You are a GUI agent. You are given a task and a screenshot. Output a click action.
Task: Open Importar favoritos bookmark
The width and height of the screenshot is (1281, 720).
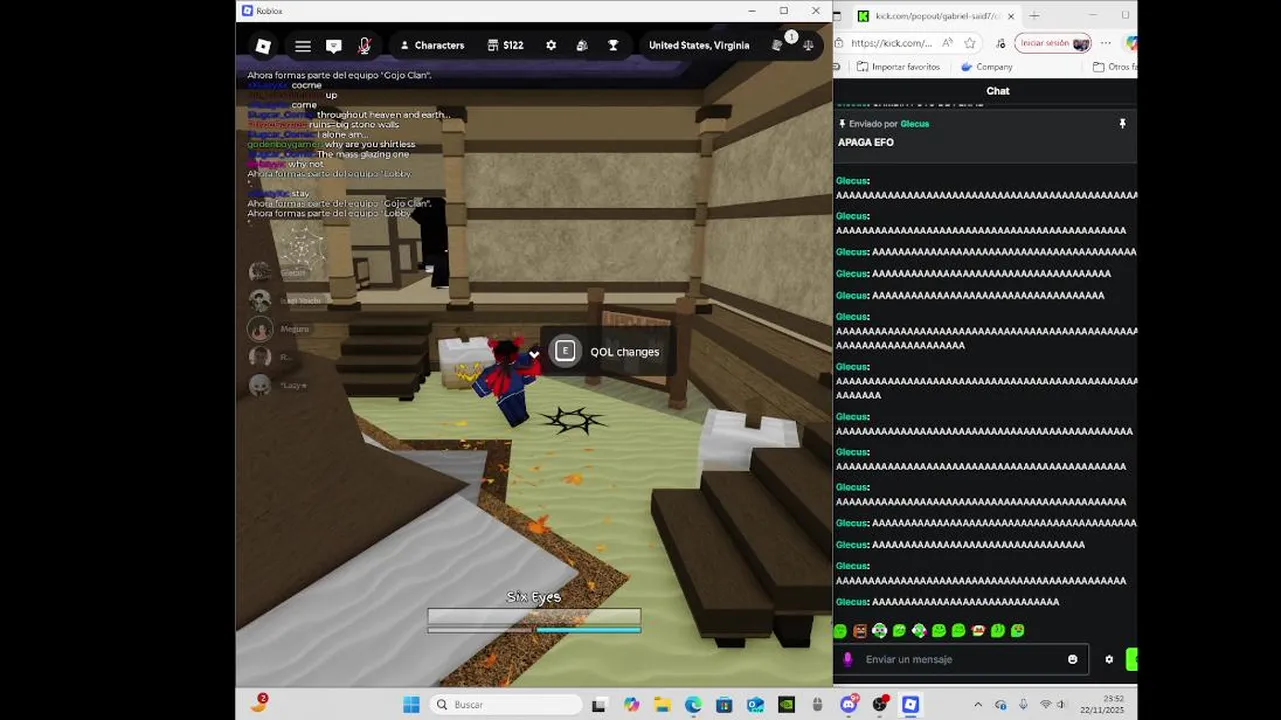898,67
